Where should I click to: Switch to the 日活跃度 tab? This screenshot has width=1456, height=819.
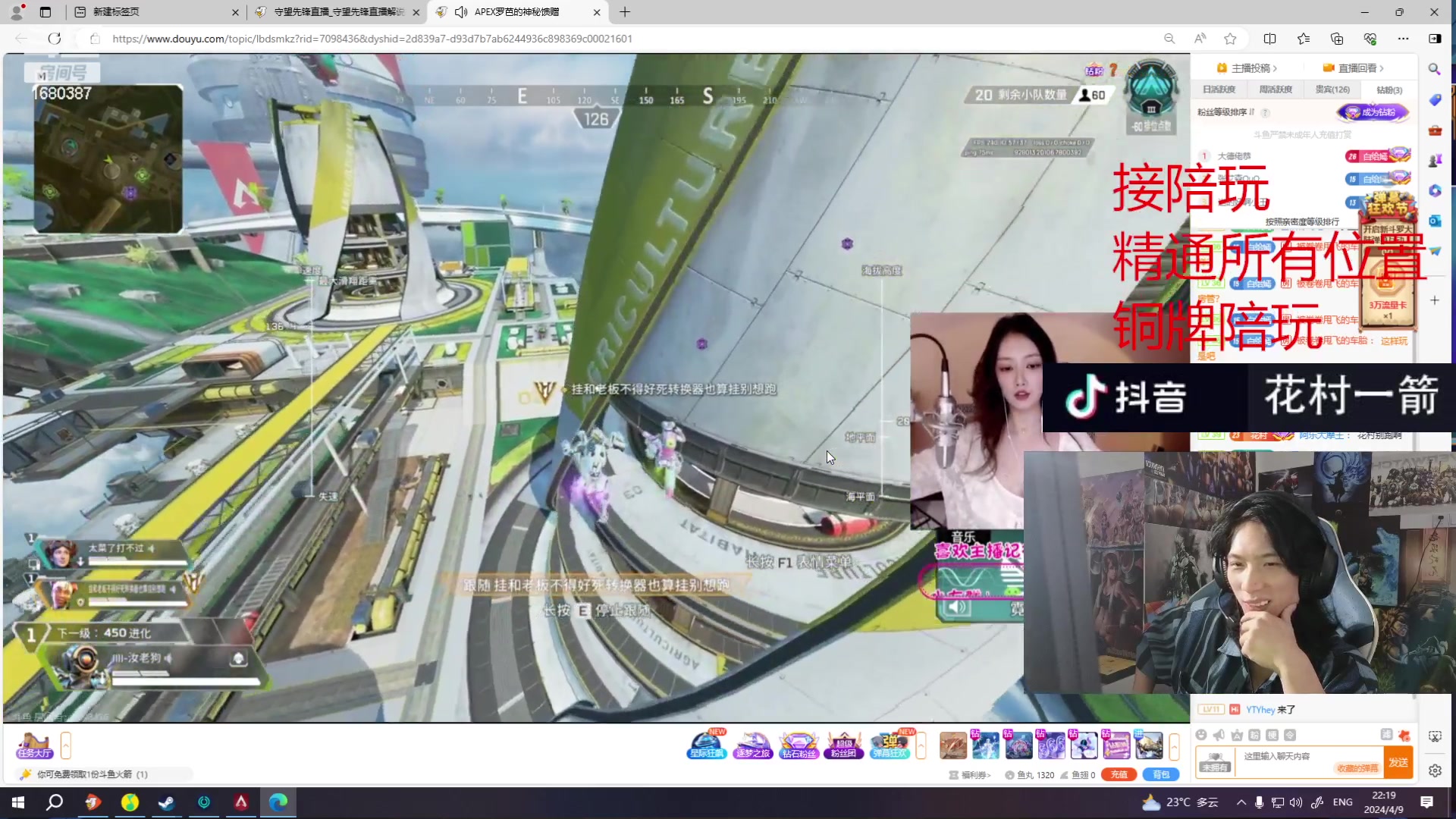click(1219, 89)
